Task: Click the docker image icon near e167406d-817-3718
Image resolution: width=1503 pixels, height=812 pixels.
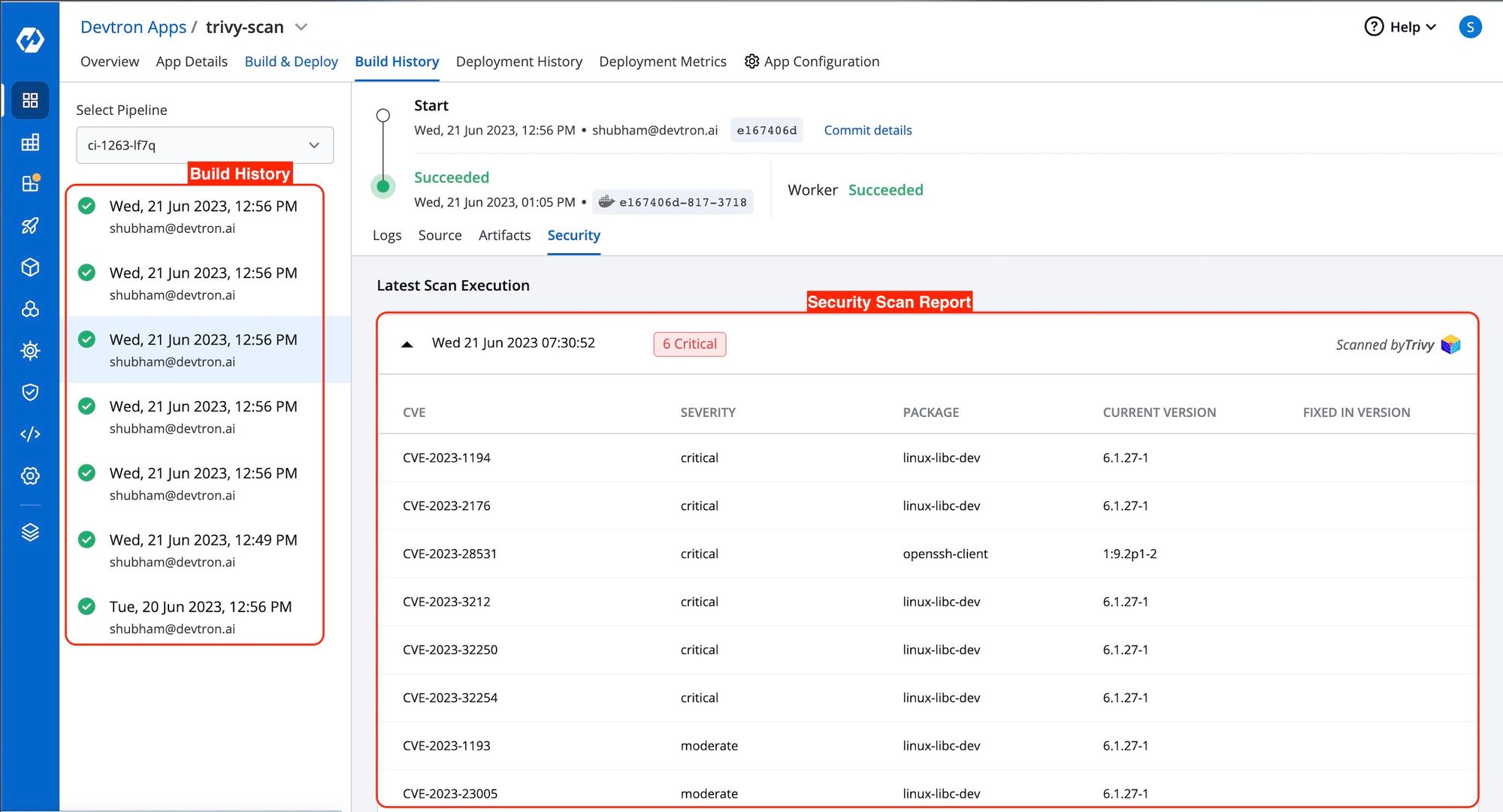Action: (x=606, y=201)
